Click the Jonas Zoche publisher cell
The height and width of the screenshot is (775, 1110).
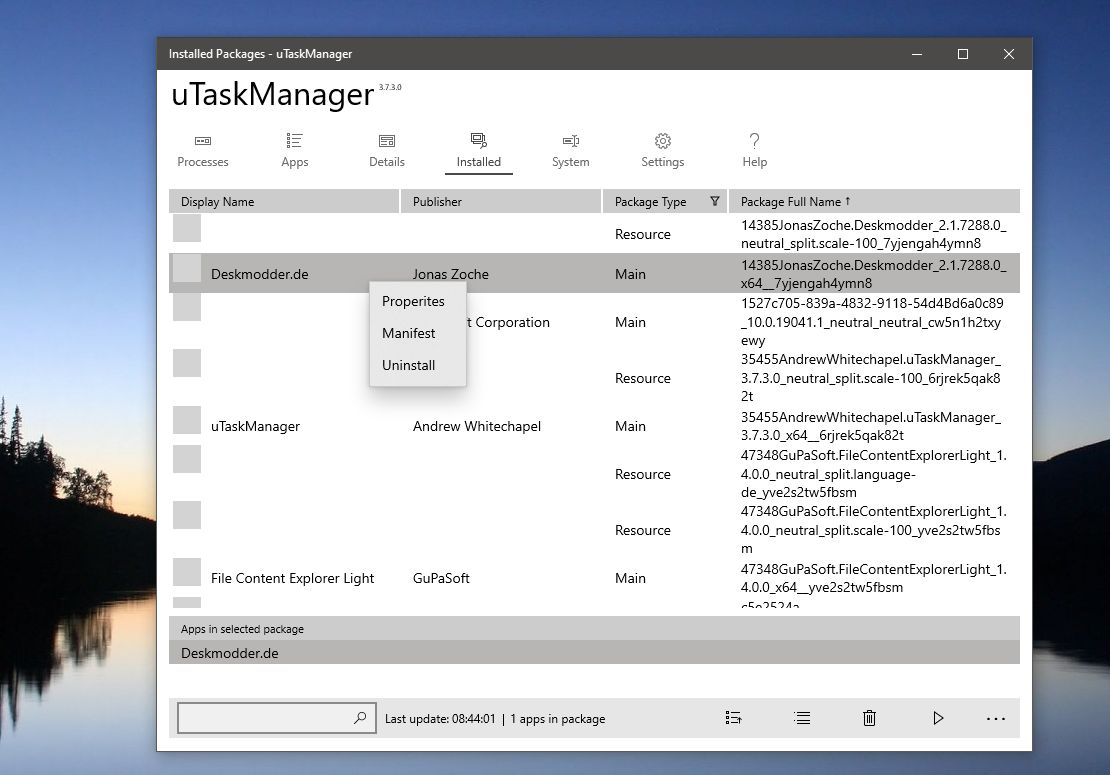tap(450, 274)
